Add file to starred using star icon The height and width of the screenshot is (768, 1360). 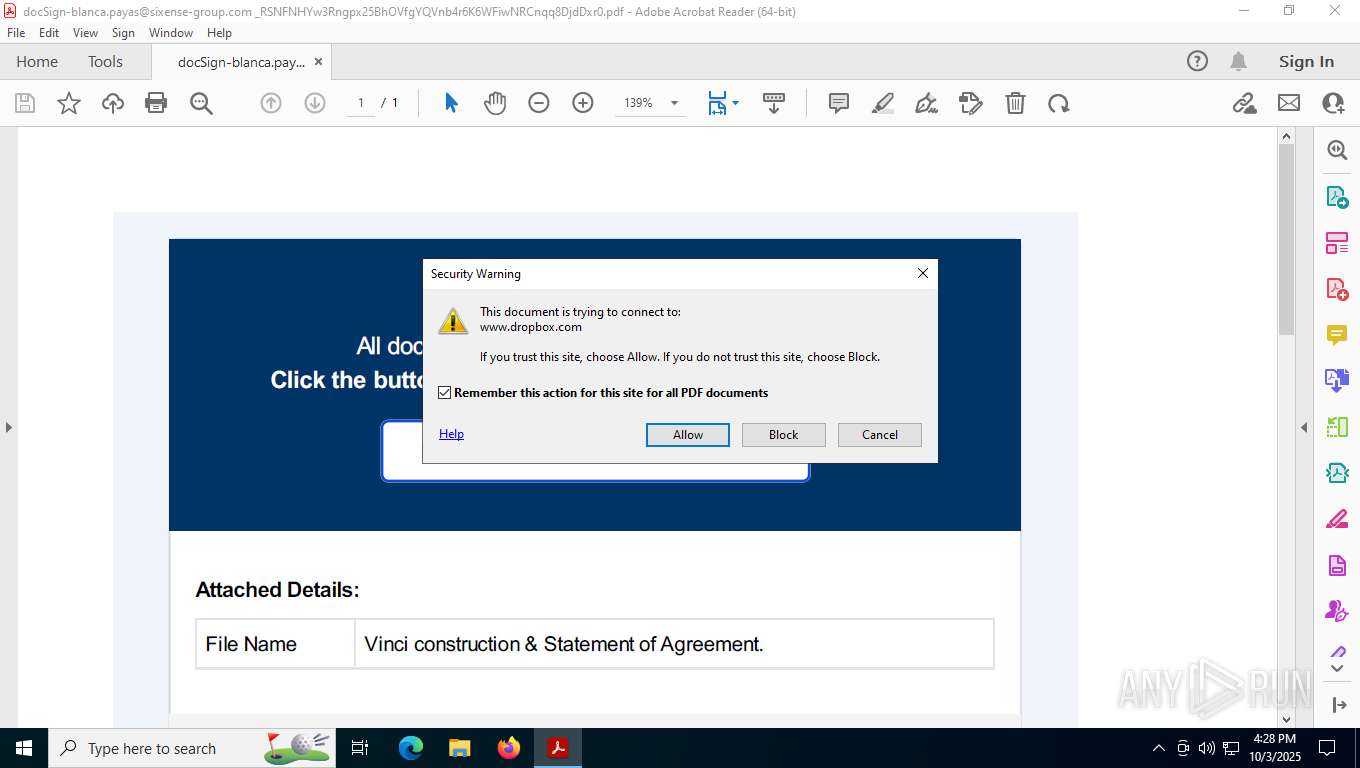(69, 103)
